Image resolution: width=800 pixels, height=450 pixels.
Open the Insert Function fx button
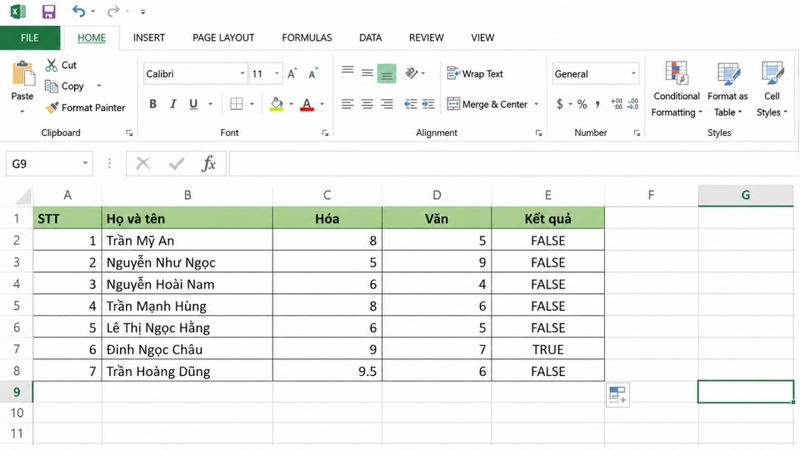(208, 164)
